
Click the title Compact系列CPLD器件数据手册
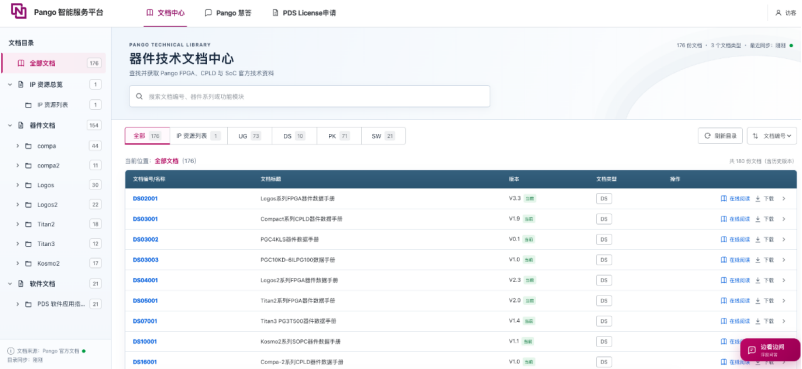click(x=301, y=219)
